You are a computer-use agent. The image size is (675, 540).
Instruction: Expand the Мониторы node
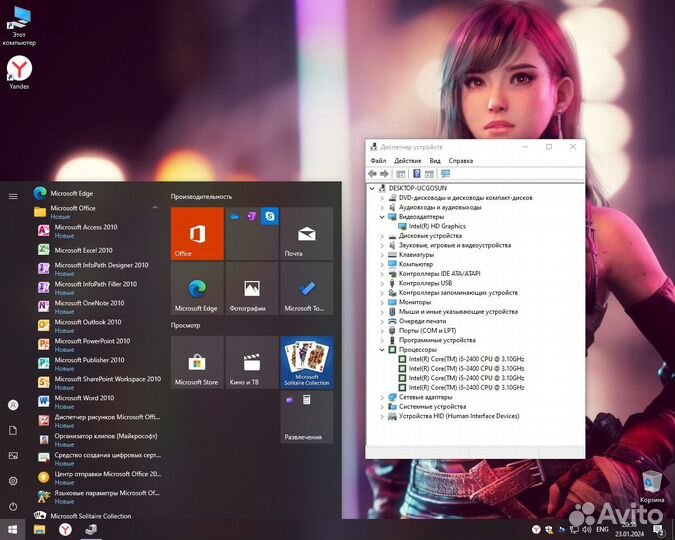tap(382, 302)
